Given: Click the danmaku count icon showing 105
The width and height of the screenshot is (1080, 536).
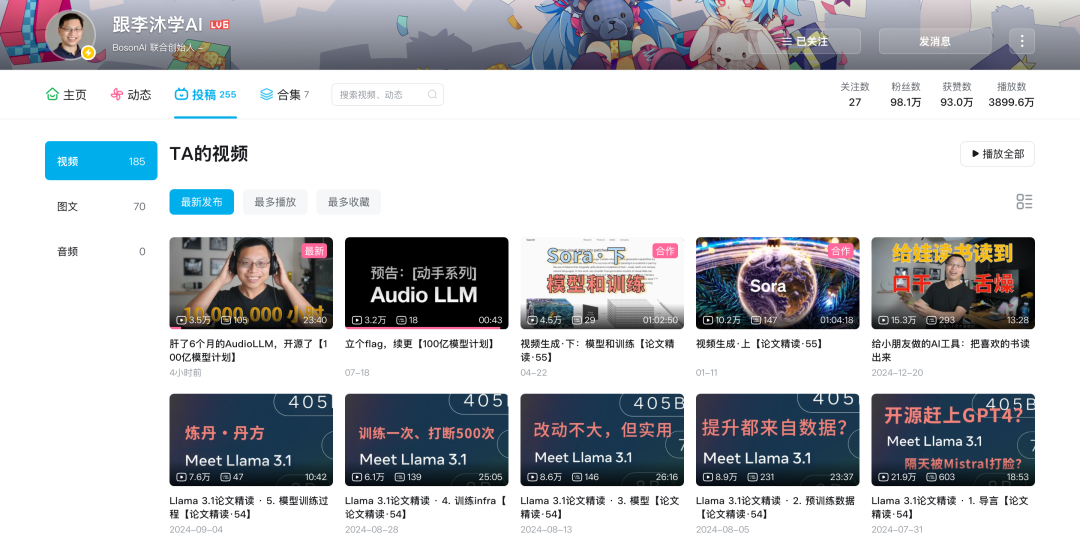Looking at the screenshot, I should [225, 320].
